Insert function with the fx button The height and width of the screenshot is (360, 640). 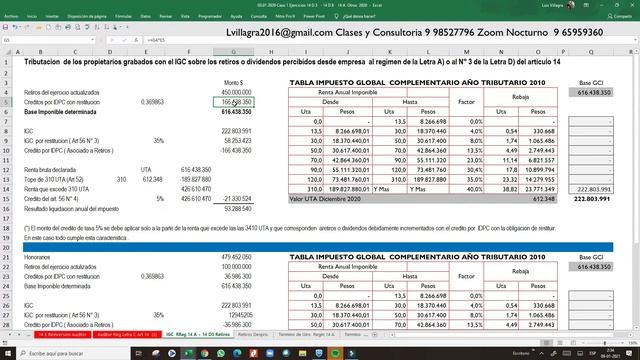(x=136, y=40)
